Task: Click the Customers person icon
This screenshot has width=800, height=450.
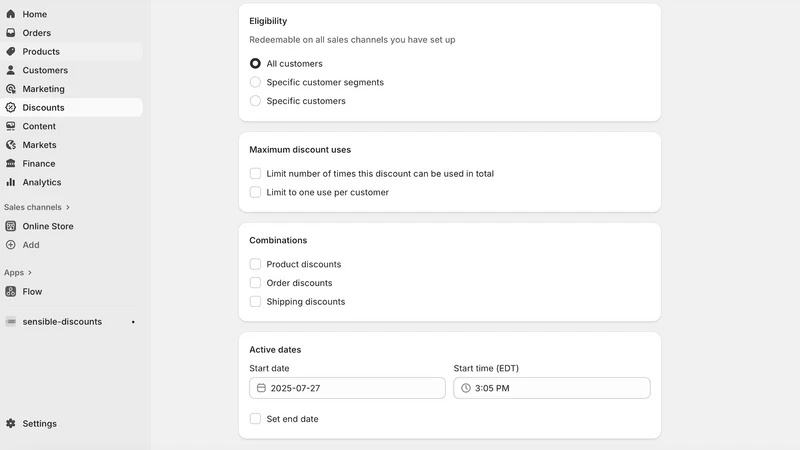Action: (x=11, y=70)
